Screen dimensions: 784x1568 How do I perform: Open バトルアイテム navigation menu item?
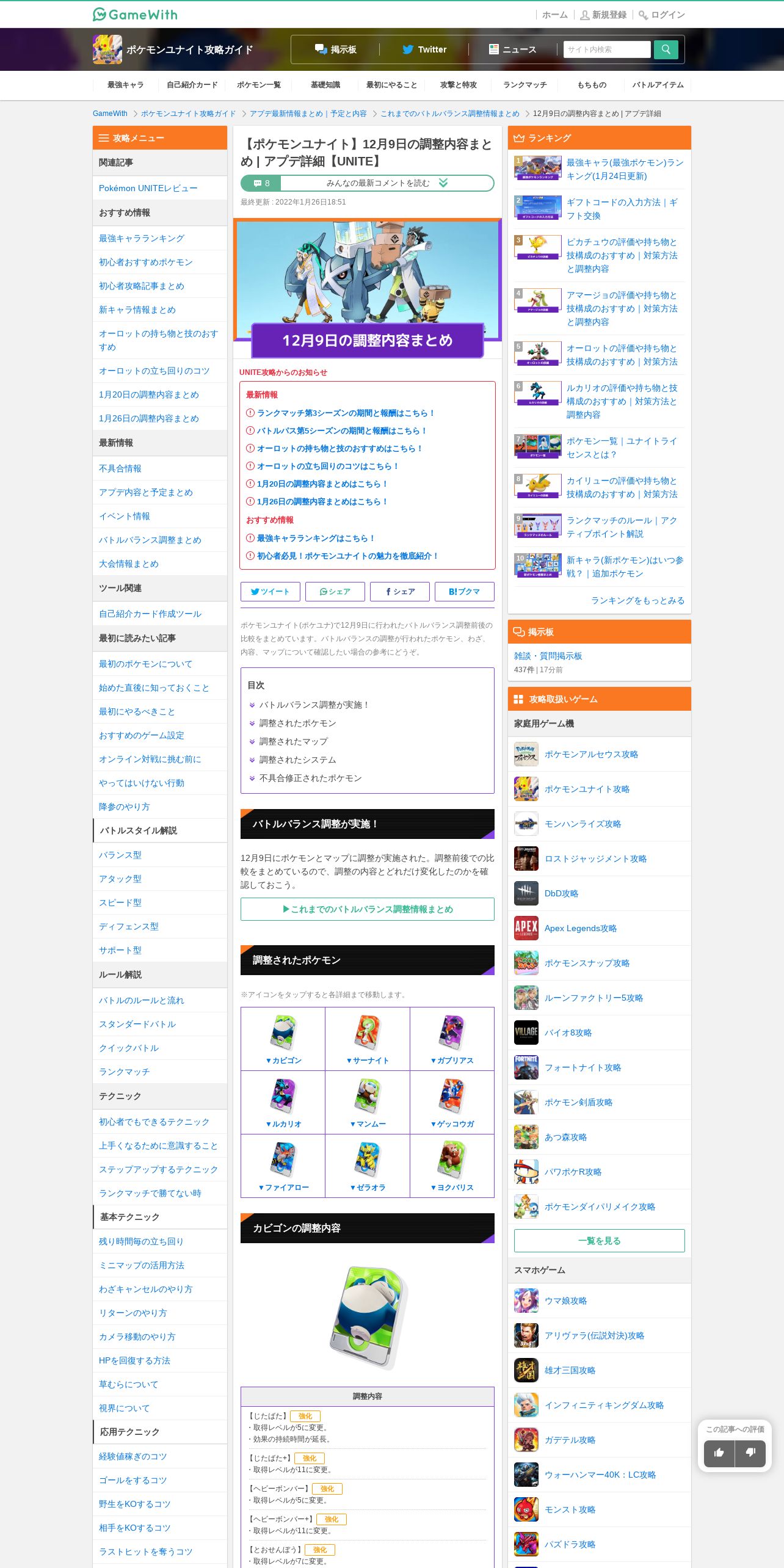point(658,85)
